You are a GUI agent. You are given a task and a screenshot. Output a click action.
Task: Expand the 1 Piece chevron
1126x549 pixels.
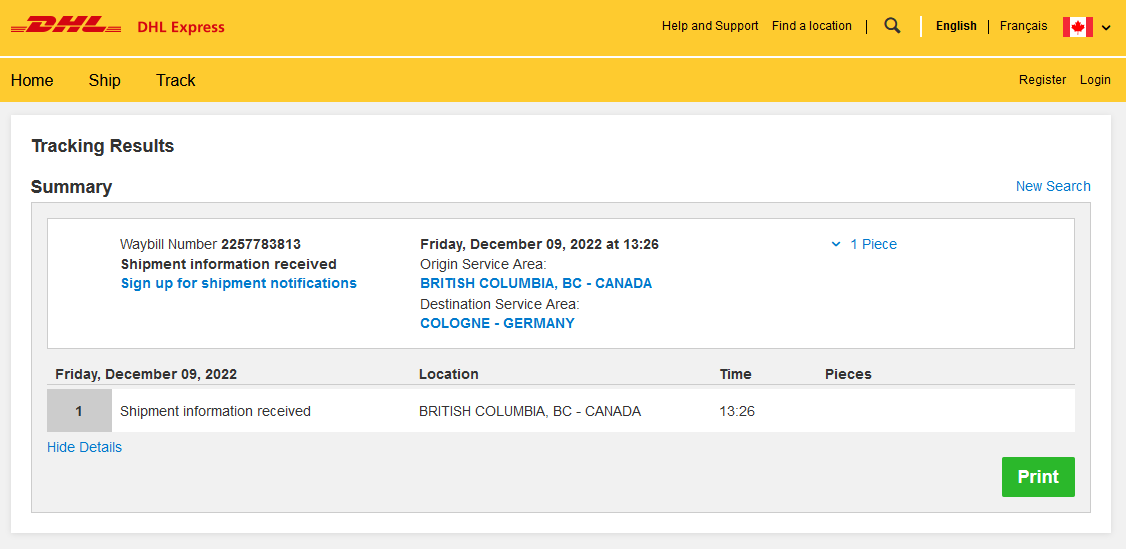tap(836, 244)
